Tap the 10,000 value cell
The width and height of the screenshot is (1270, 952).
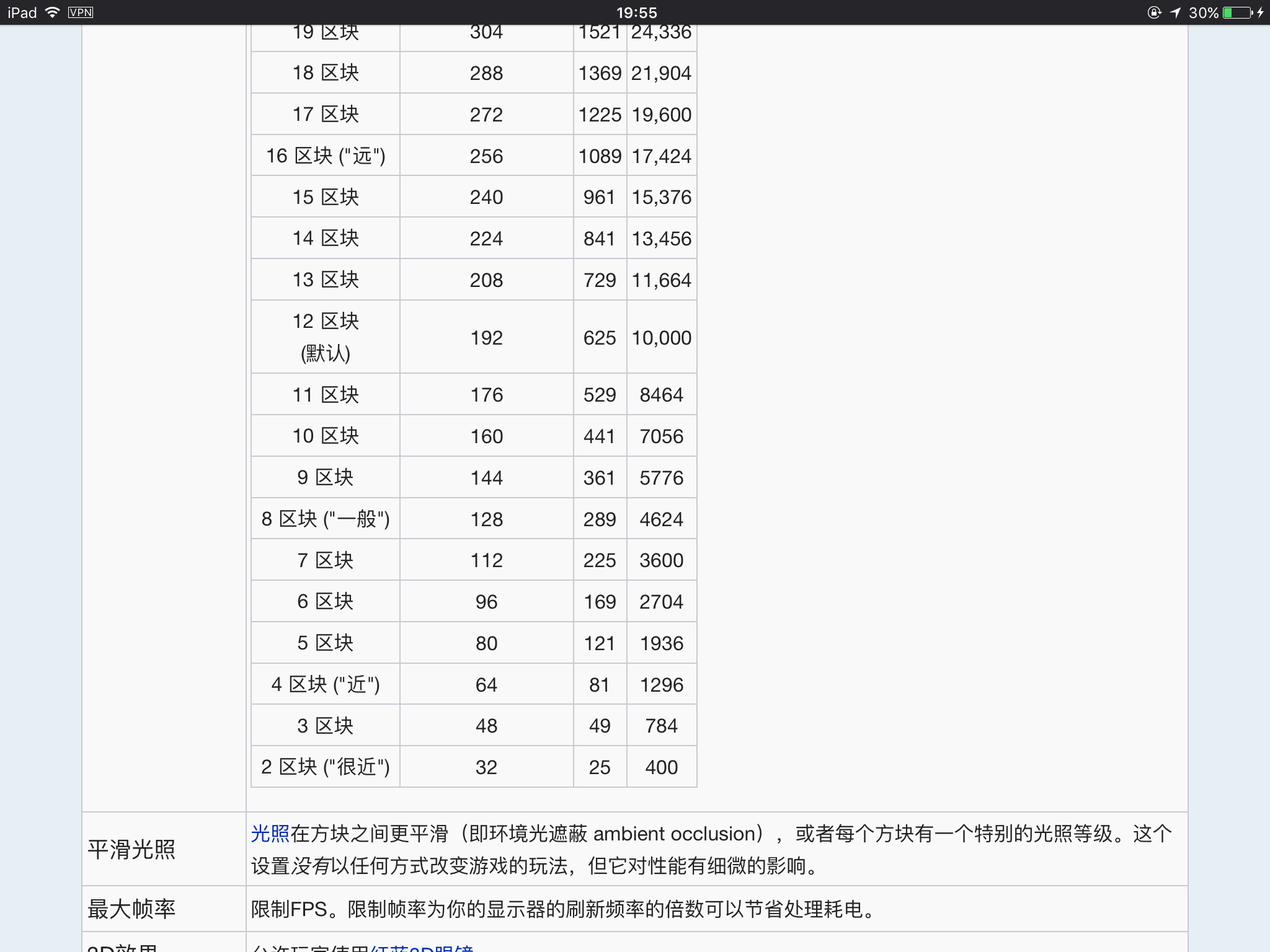point(661,338)
